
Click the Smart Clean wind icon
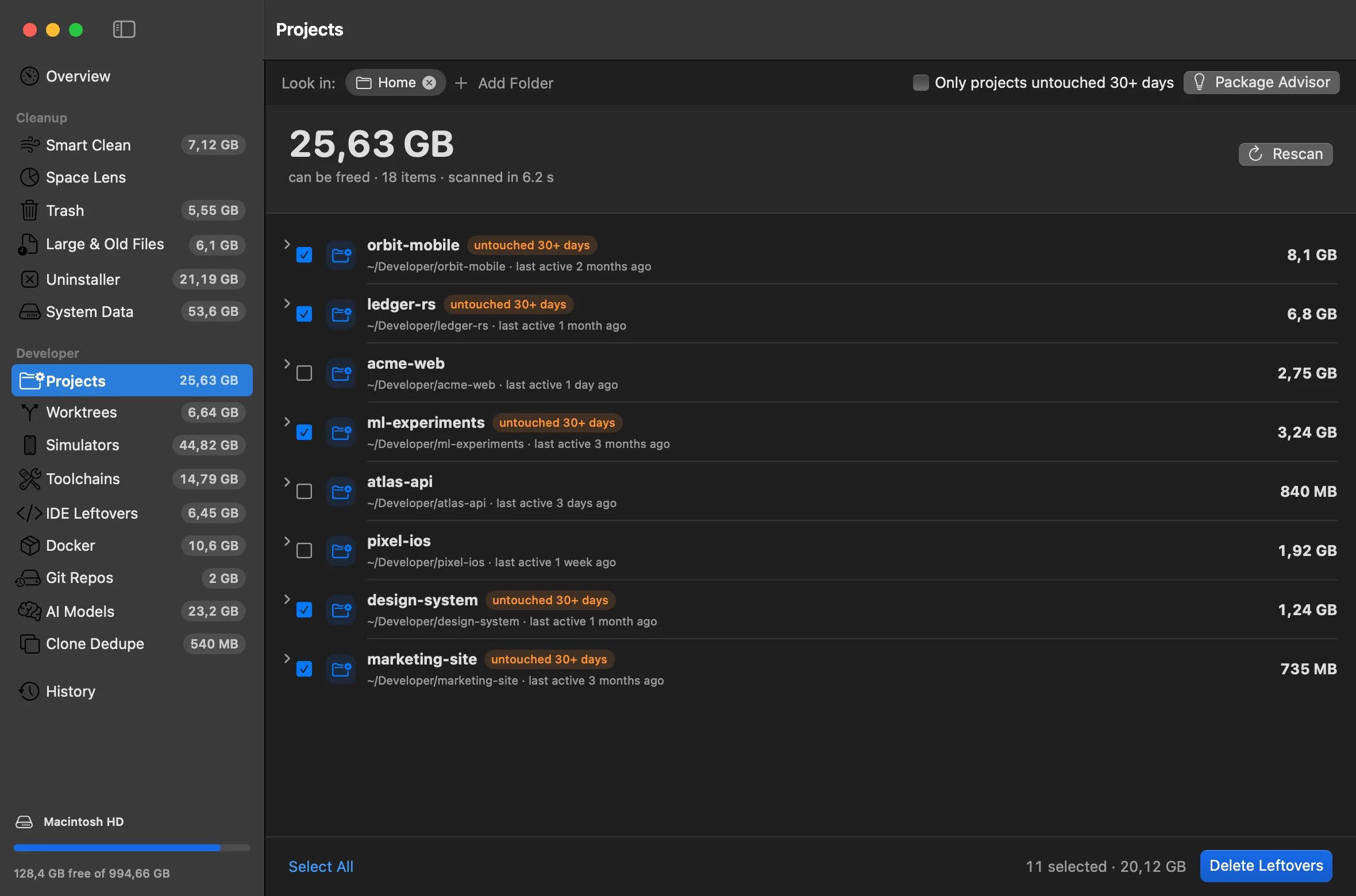coord(29,145)
